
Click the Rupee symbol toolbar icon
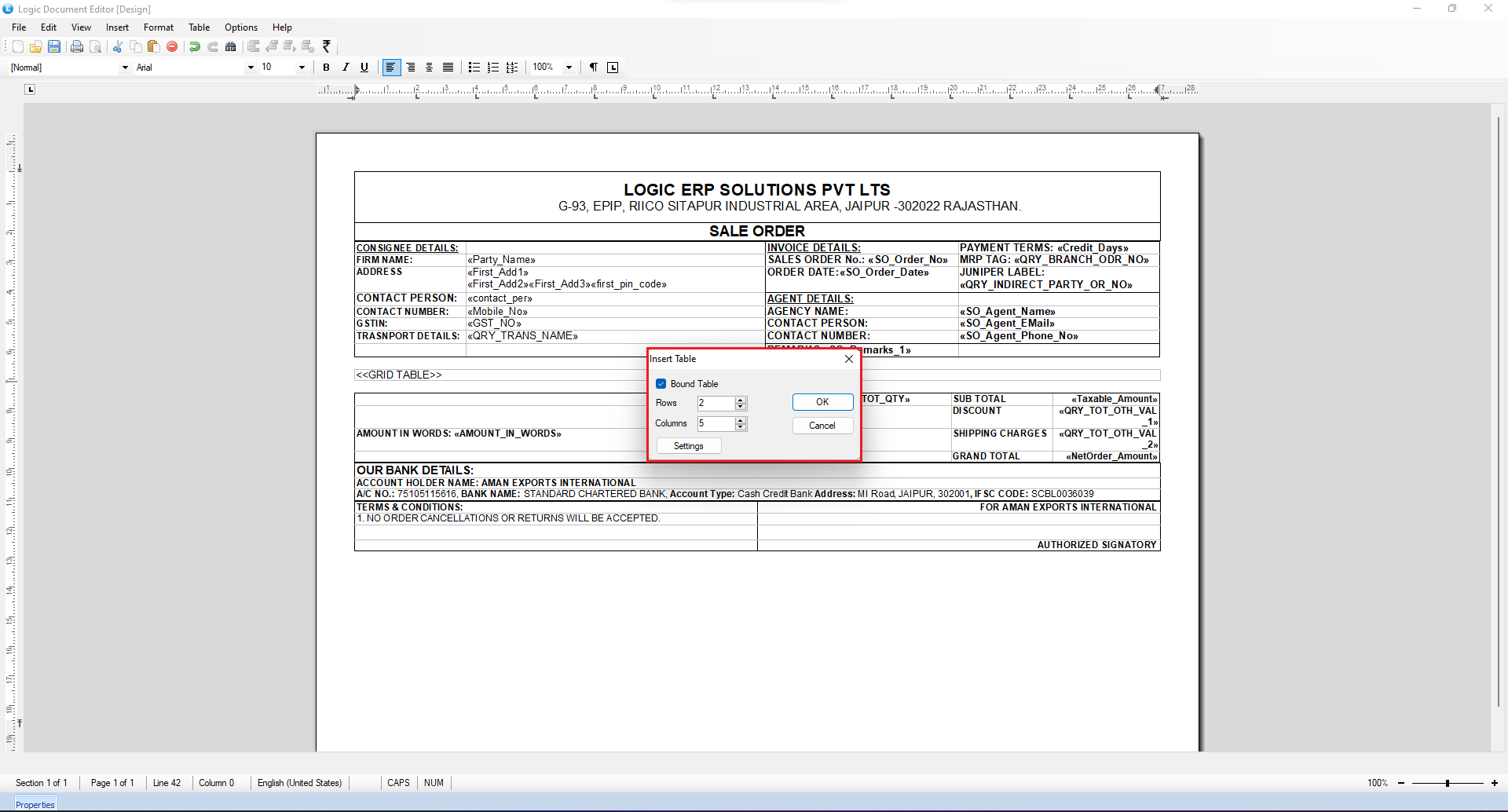tap(327, 47)
